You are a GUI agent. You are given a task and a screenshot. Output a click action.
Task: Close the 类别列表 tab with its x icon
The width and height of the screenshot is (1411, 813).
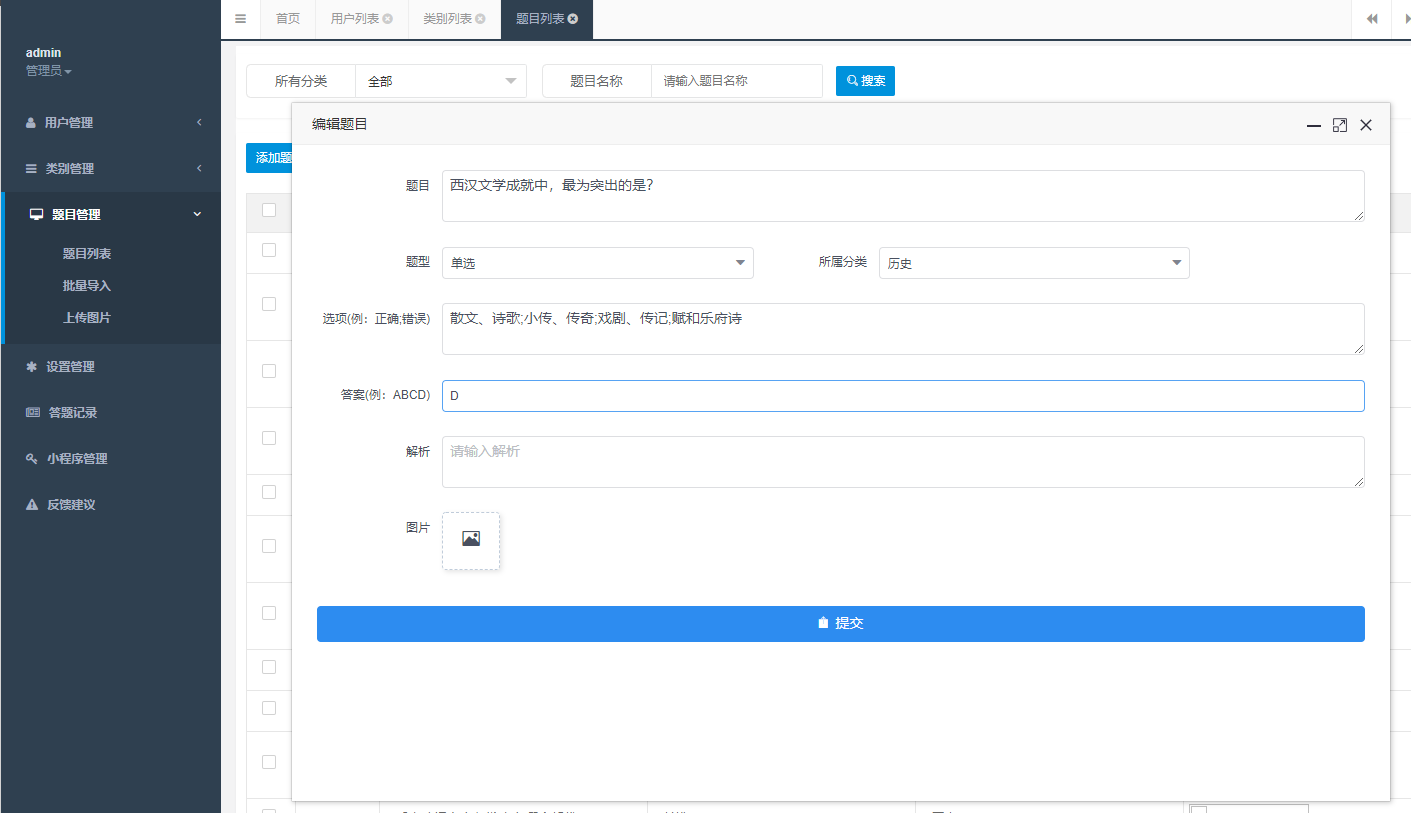pyautogui.click(x=480, y=19)
